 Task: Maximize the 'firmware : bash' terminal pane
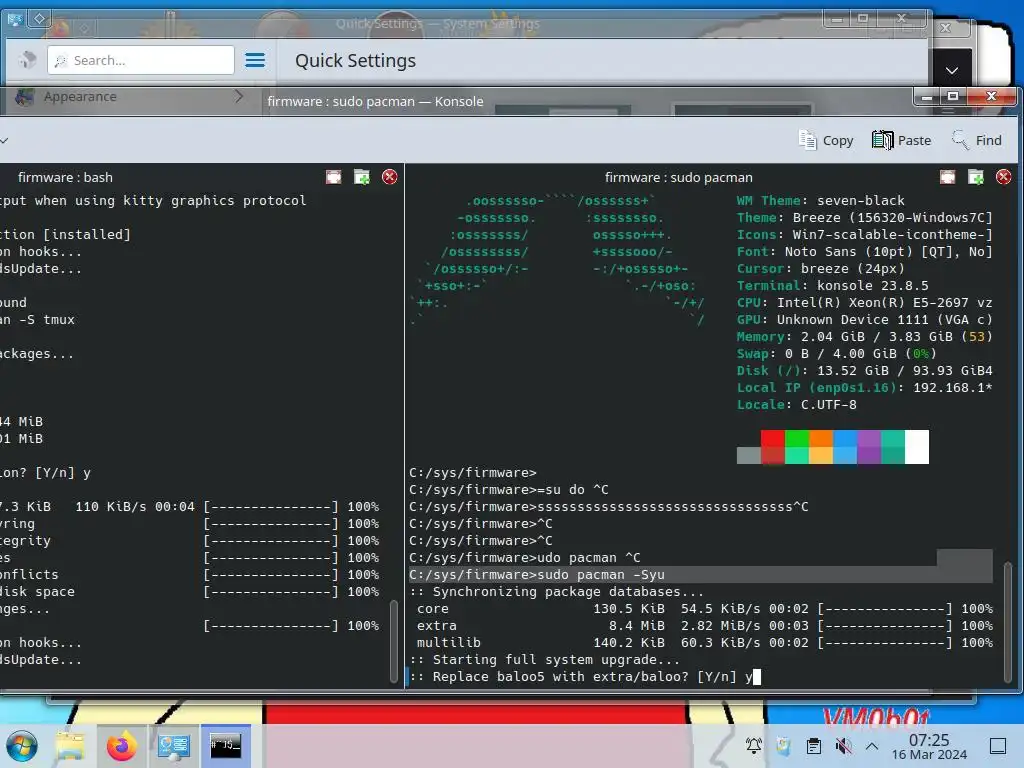[334, 177]
